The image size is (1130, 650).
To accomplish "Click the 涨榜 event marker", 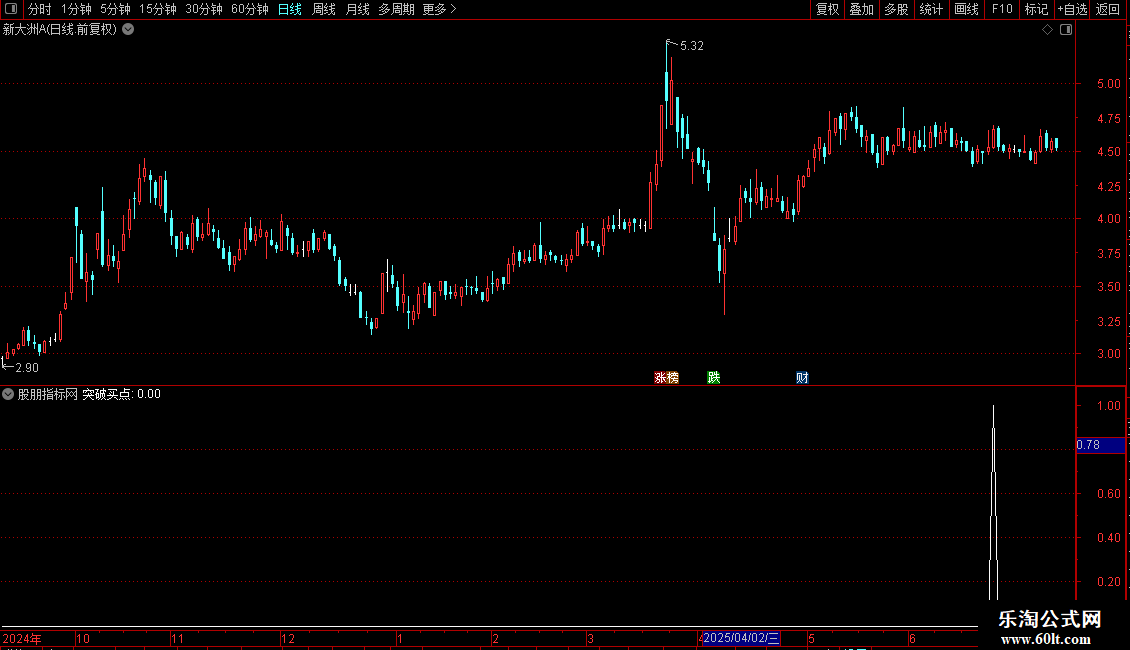I will [x=666, y=378].
